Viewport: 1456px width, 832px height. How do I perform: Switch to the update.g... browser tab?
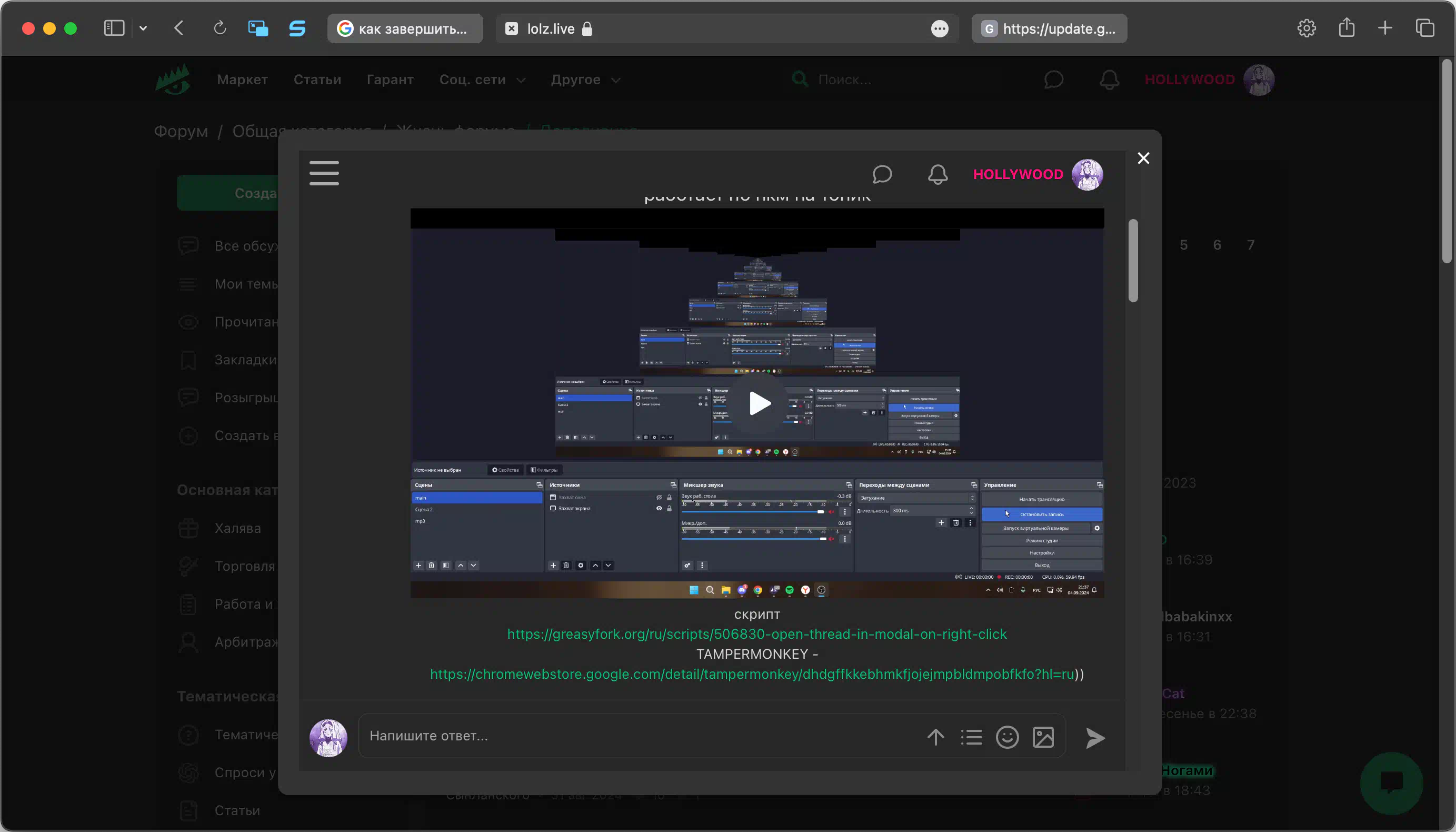1049,28
